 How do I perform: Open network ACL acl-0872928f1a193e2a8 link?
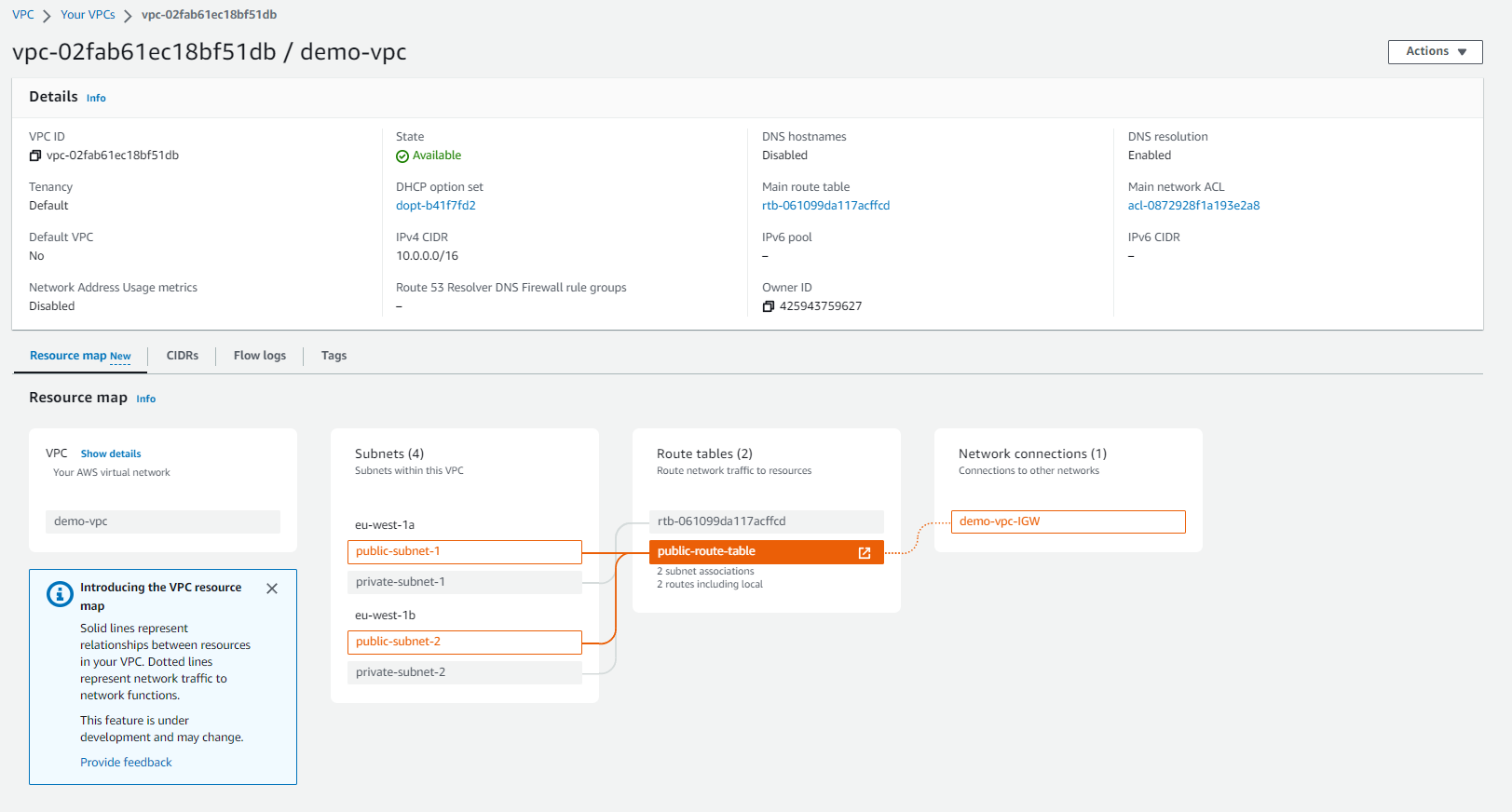(x=1193, y=206)
